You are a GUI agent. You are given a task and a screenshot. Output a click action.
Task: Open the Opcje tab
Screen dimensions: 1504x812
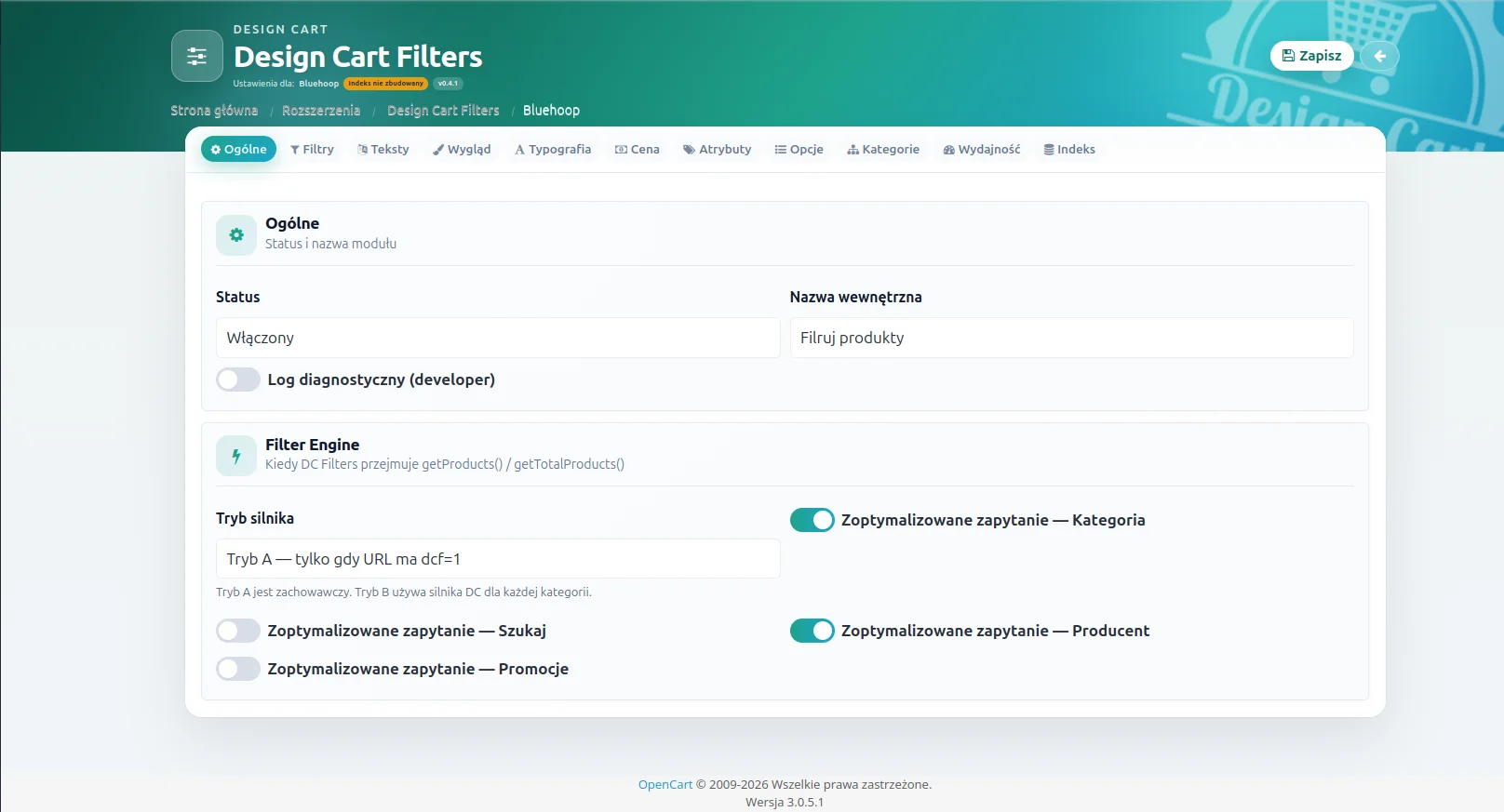tap(799, 149)
